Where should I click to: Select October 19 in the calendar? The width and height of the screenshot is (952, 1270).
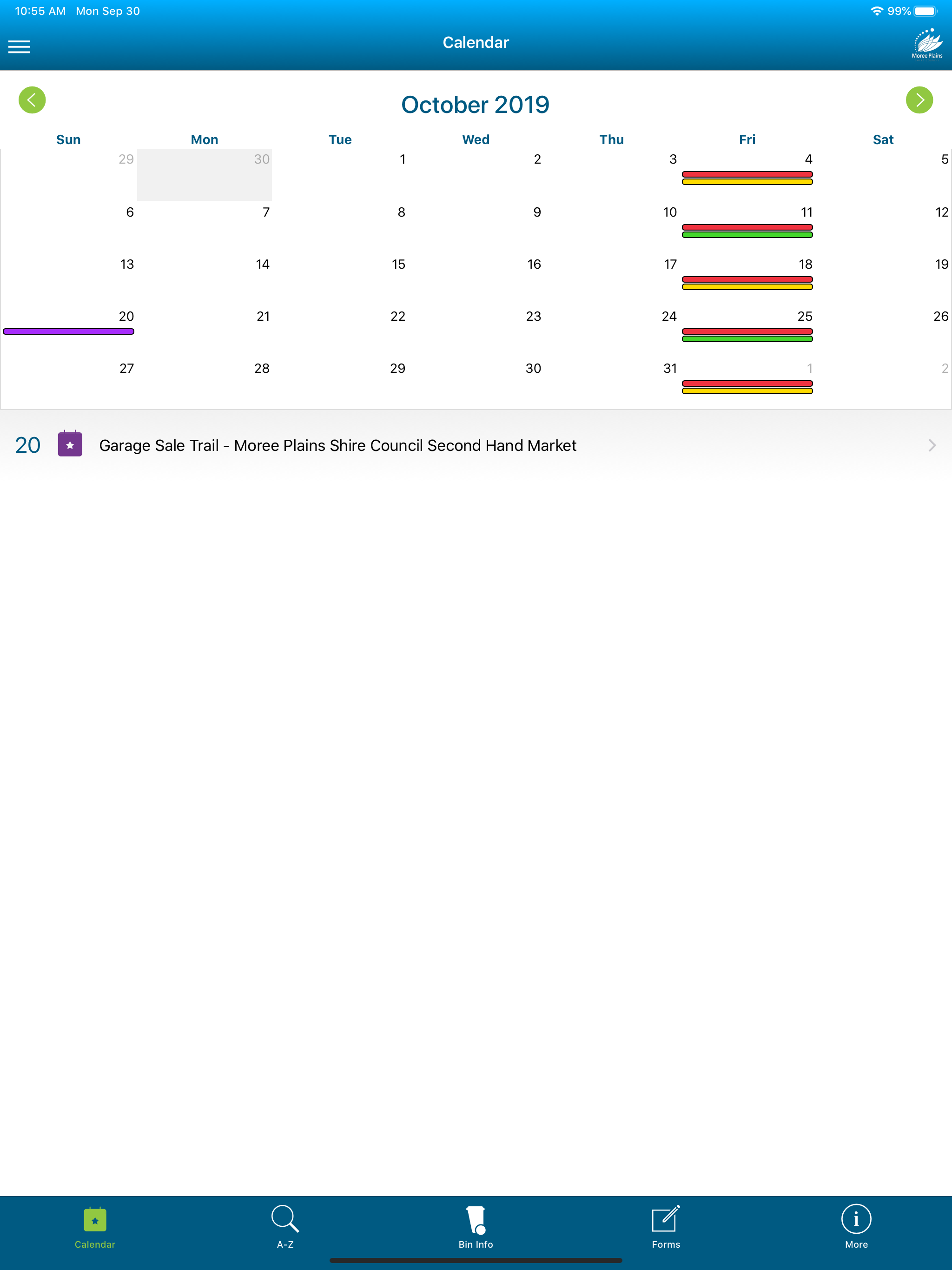[x=883, y=279]
